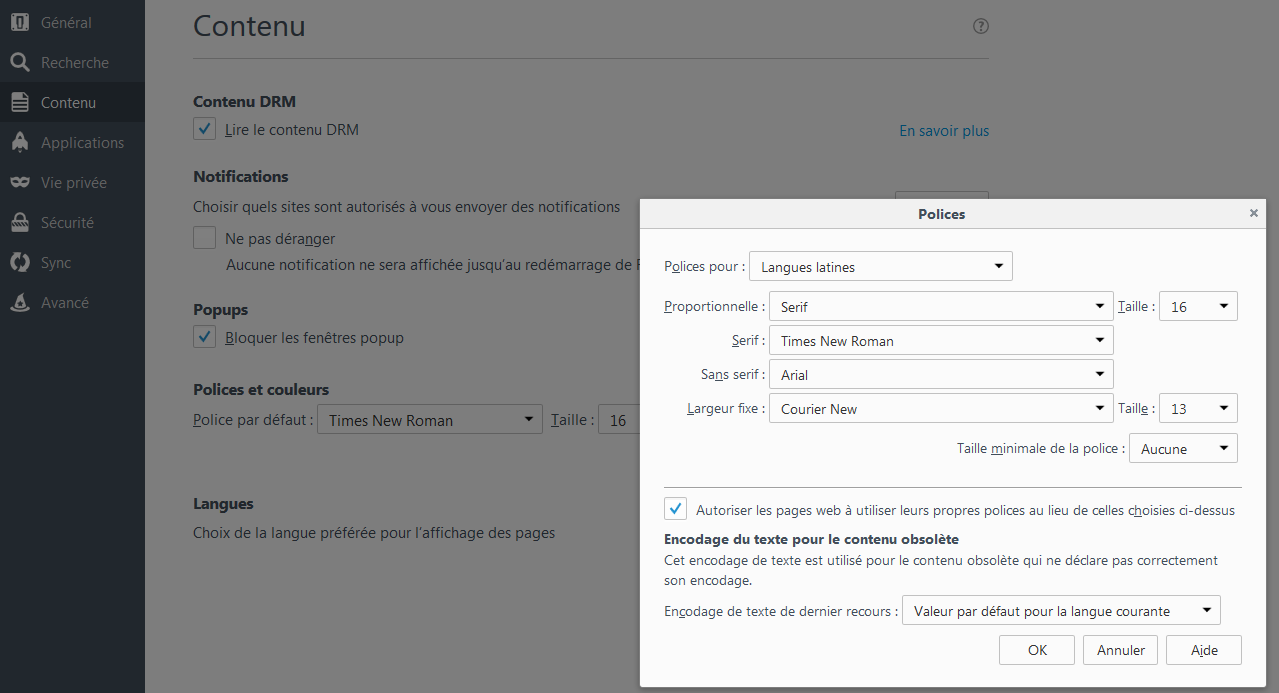Click the Recherche magnifier icon
The width and height of the screenshot is (1279, 693).
pyautogui.click(x=19, y=62)
